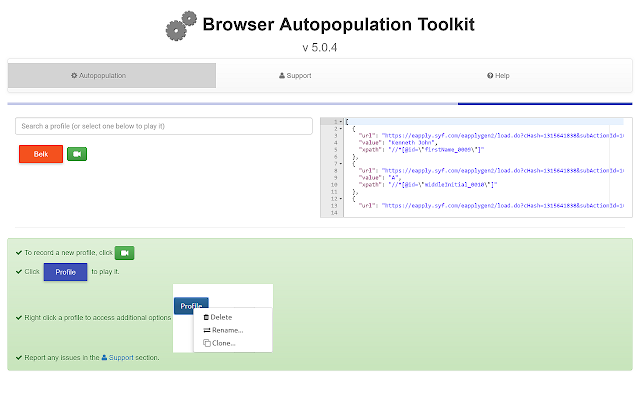The width and height of the screenshot is (640, 400).
Task: Click the profile search field
Action: pos(164,126)
